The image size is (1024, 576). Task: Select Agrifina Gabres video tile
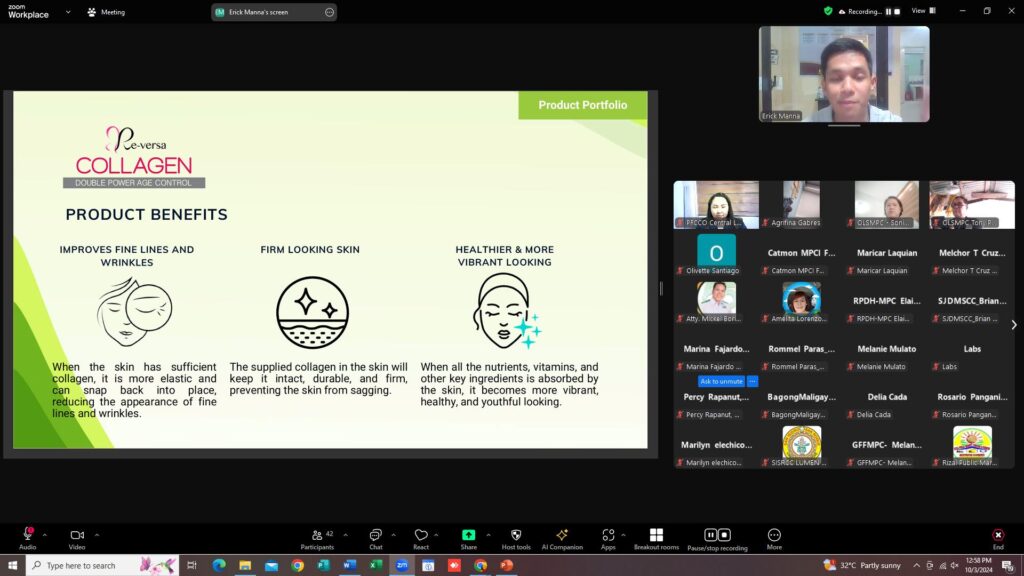(x=801, y=205)
